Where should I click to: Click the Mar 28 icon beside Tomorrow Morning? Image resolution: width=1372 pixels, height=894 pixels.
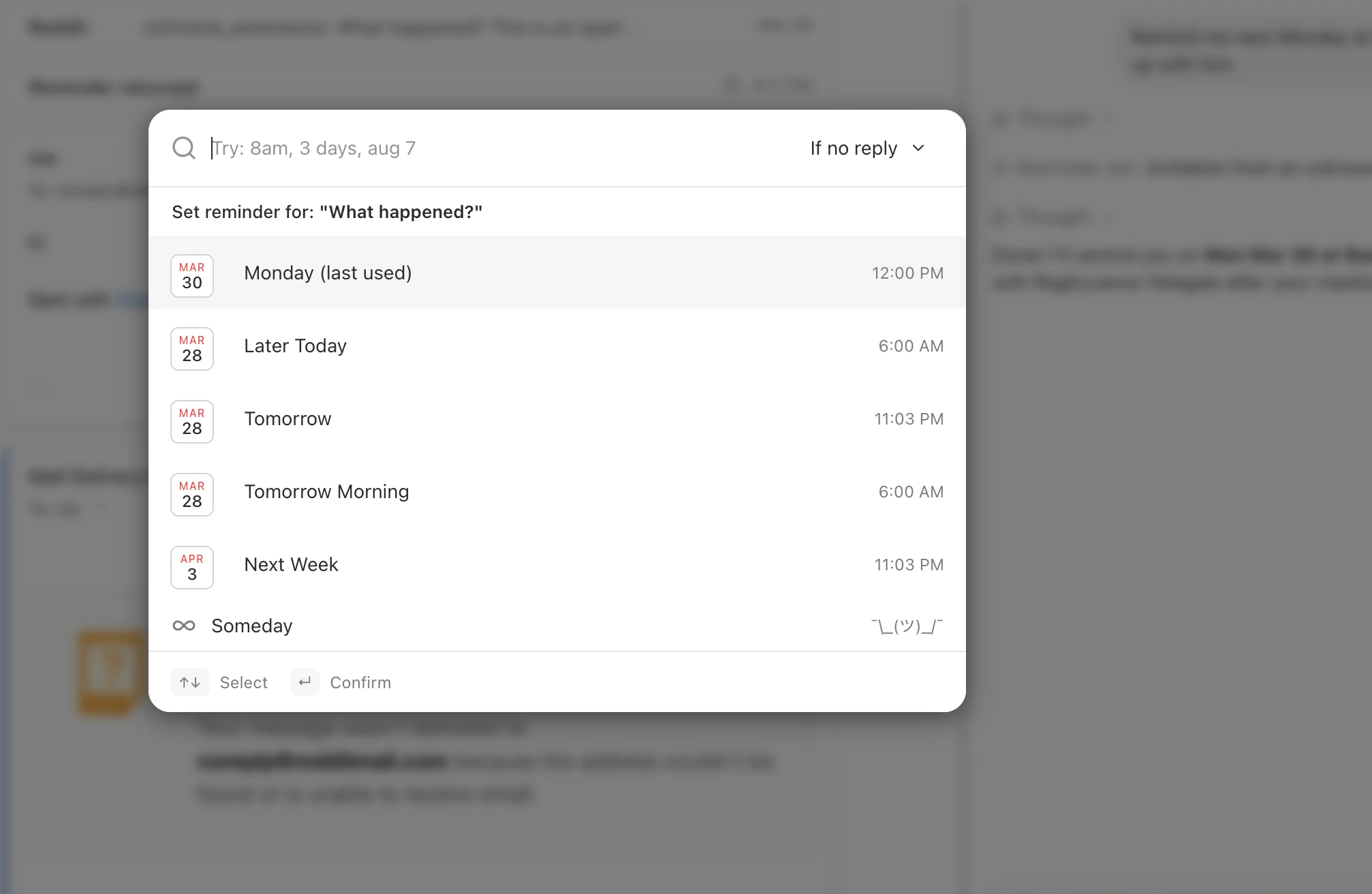point(191,495)
